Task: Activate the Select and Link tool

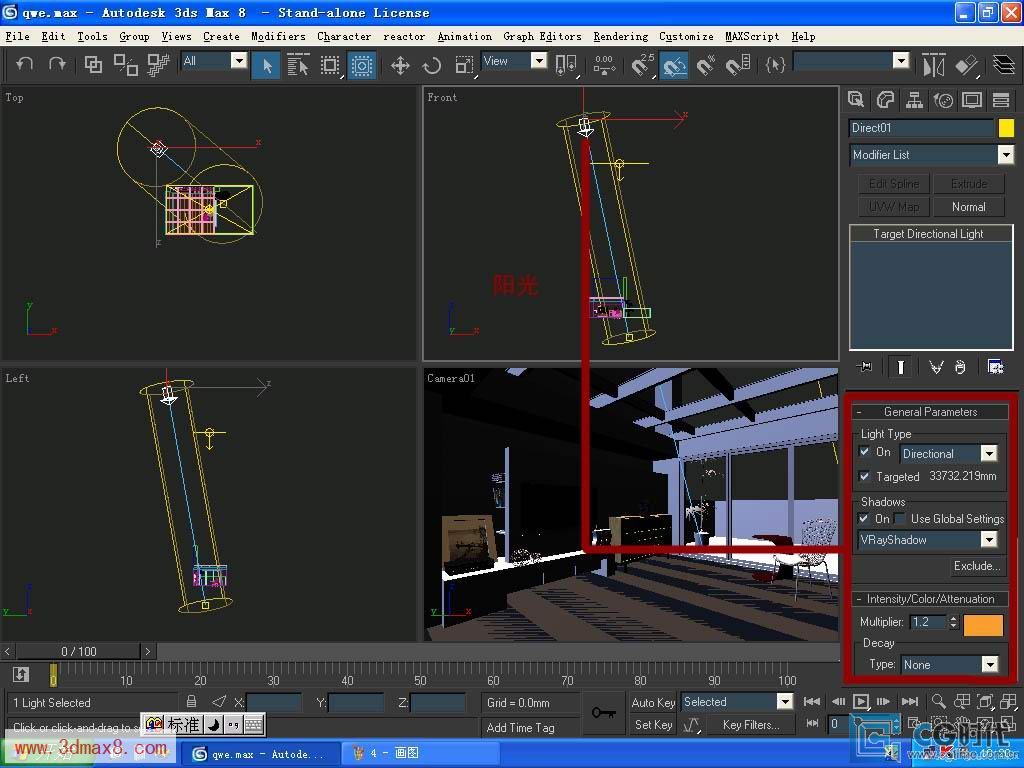Action: coord(93,64)
